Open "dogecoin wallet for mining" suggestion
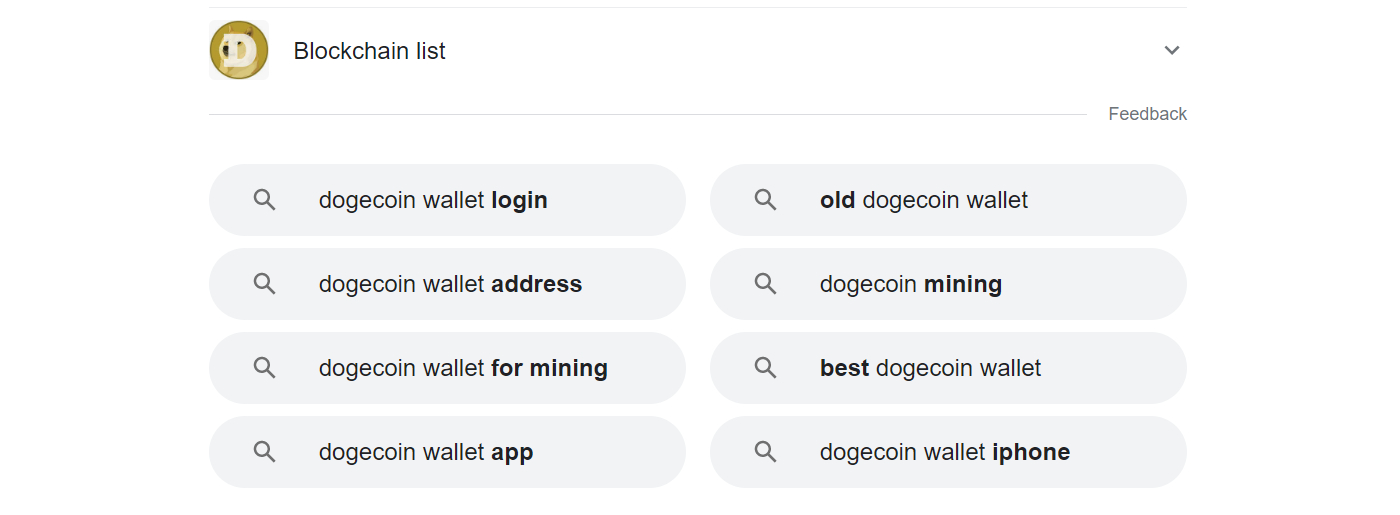Viewport: 1400px width, 515px height. click(463, 368)
